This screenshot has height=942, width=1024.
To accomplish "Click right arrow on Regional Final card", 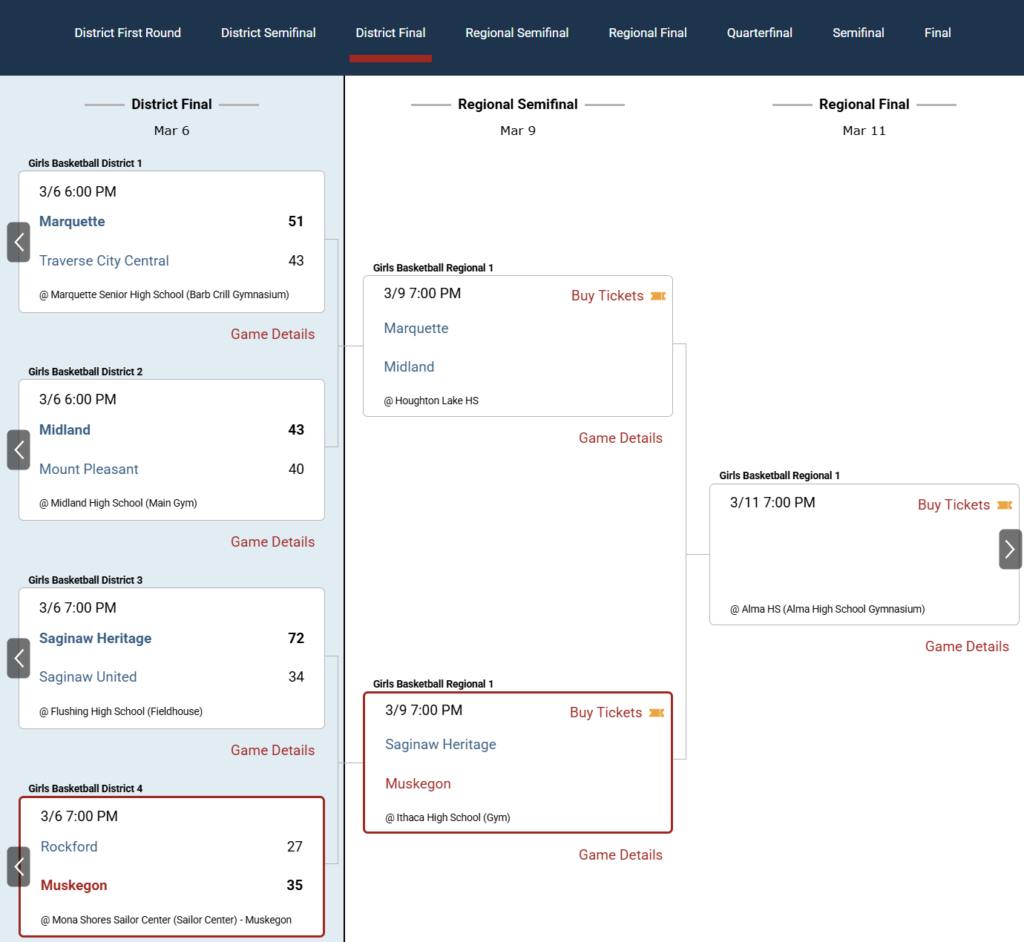I will click(1010, 549).
